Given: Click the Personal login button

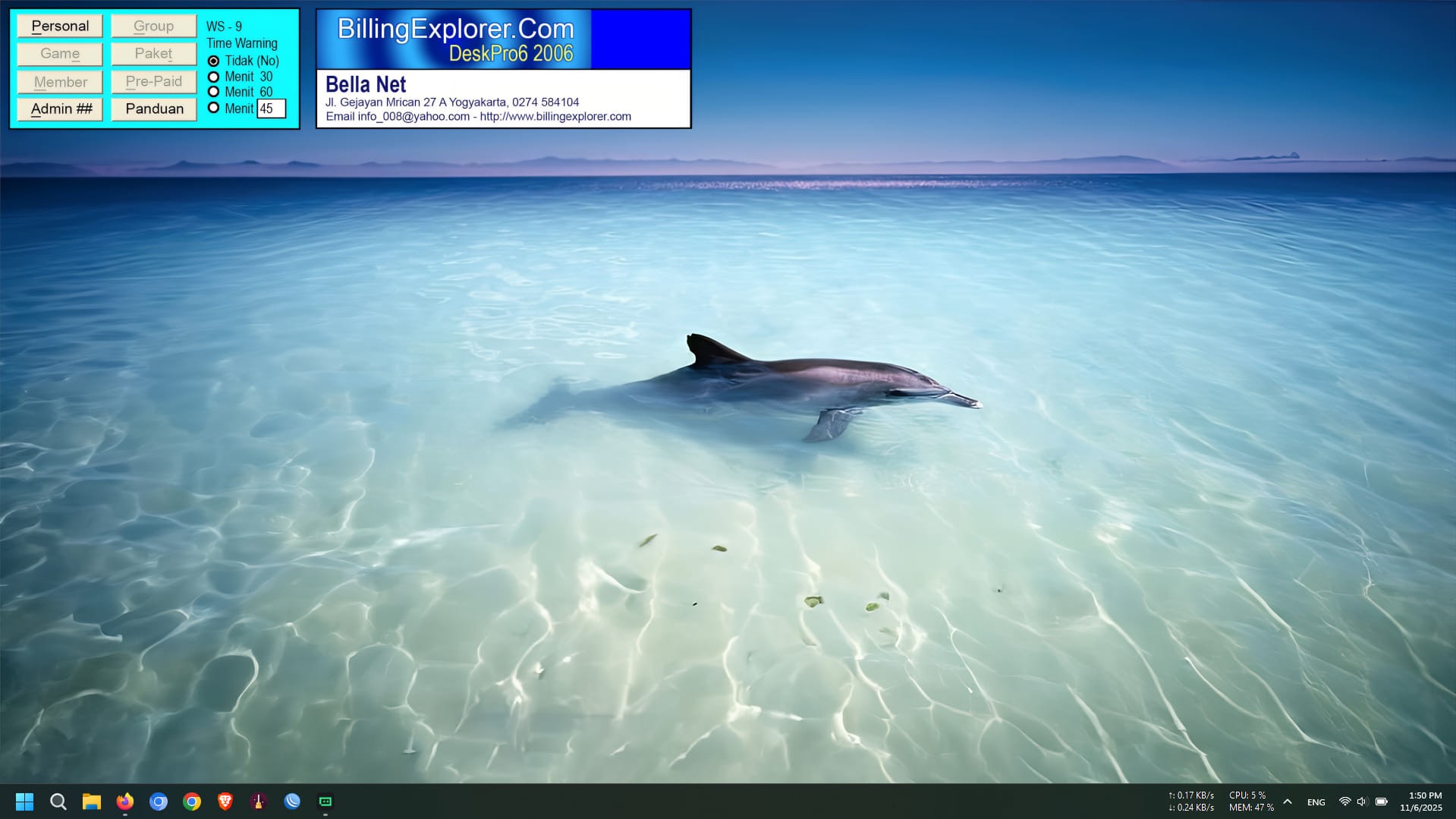Looking at the screenshot, I should tap(60, 26).
